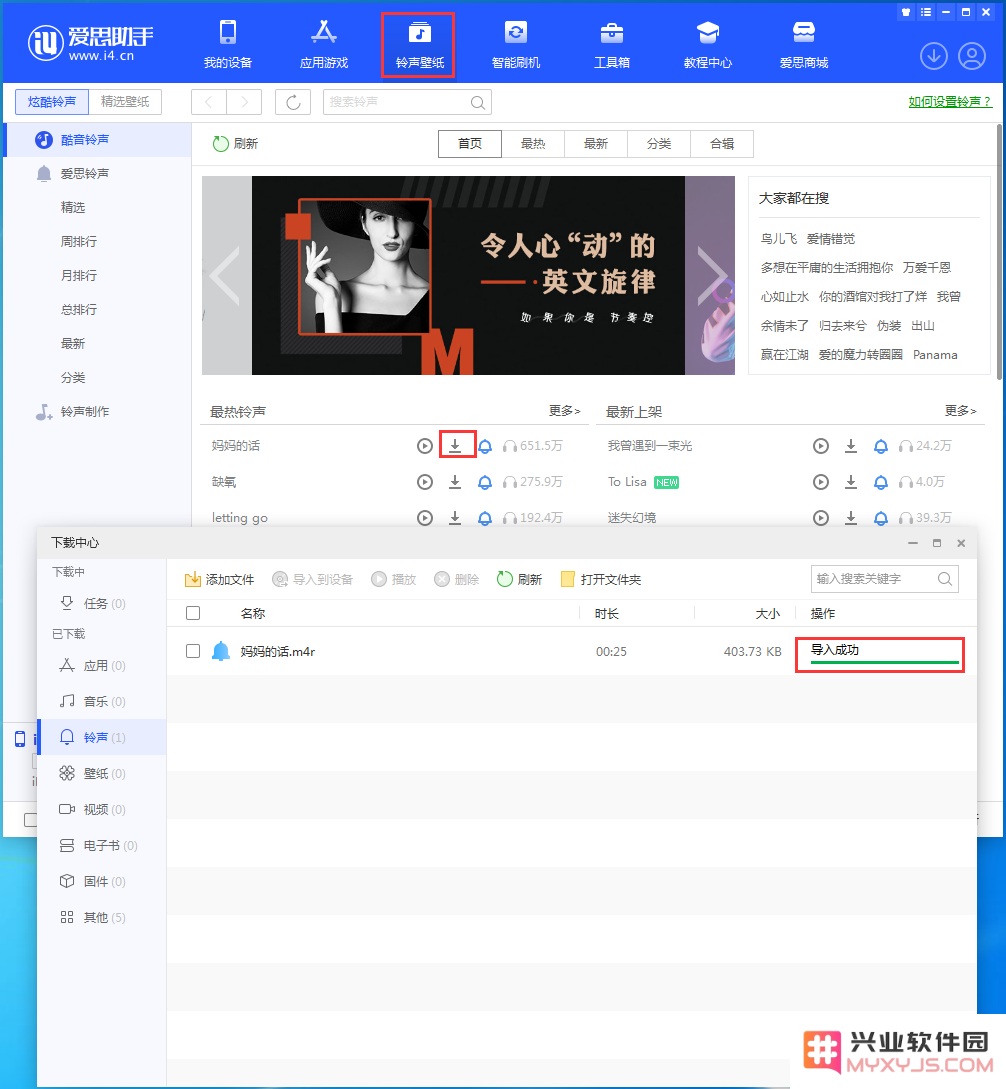1006x1089 pixels.
Task: Click the 删除 toolbar button
Action: [456, 579]
